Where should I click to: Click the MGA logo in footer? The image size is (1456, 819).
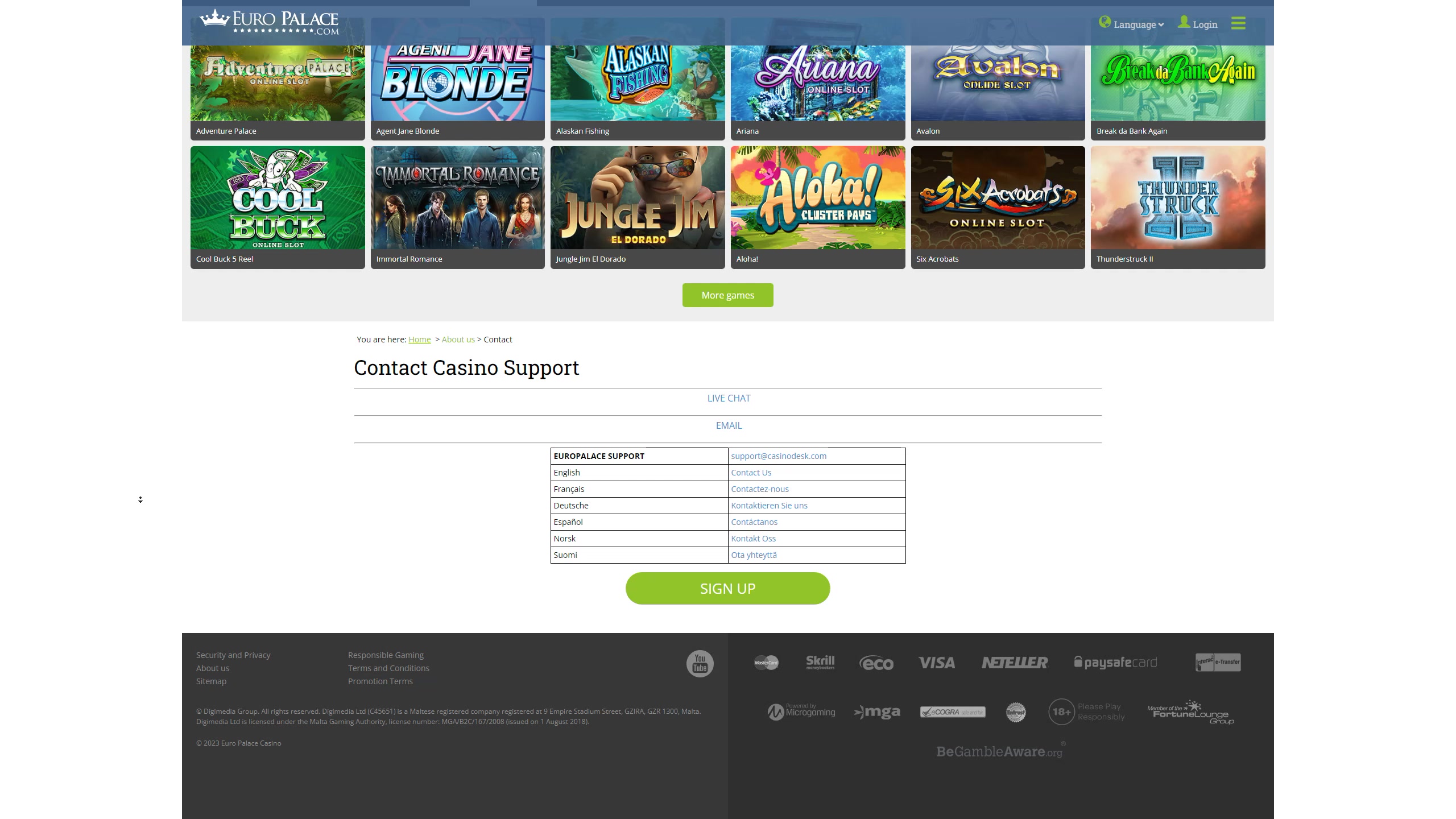point(877,712)
